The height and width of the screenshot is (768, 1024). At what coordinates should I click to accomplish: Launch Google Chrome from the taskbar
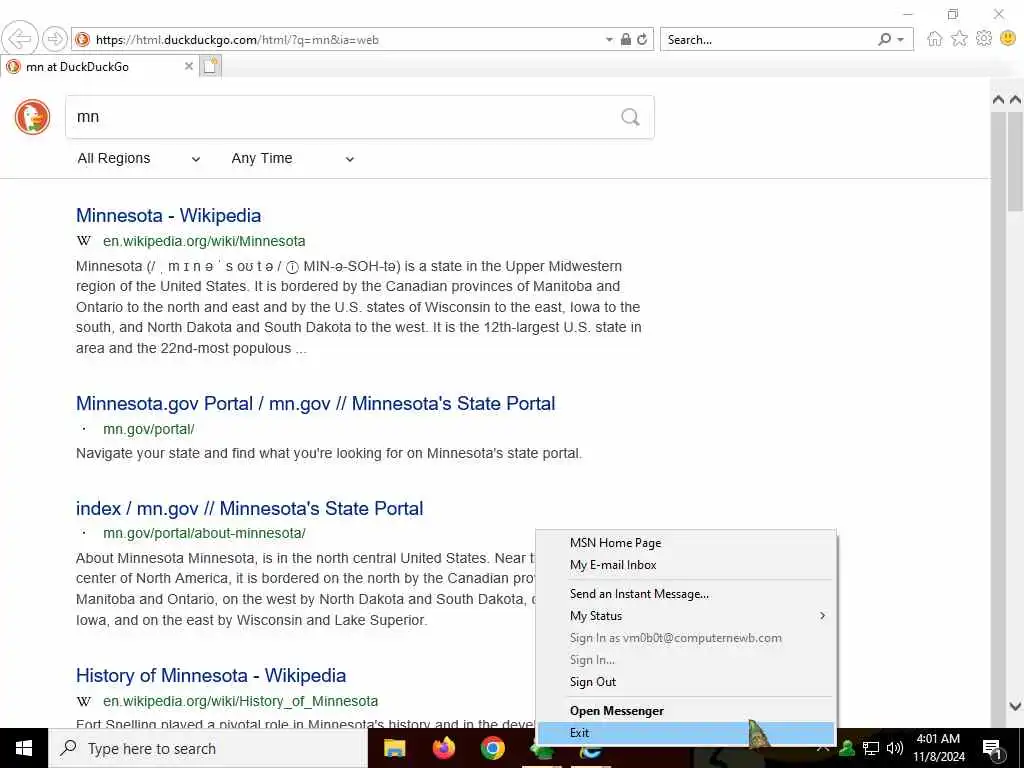pos(492,748)
